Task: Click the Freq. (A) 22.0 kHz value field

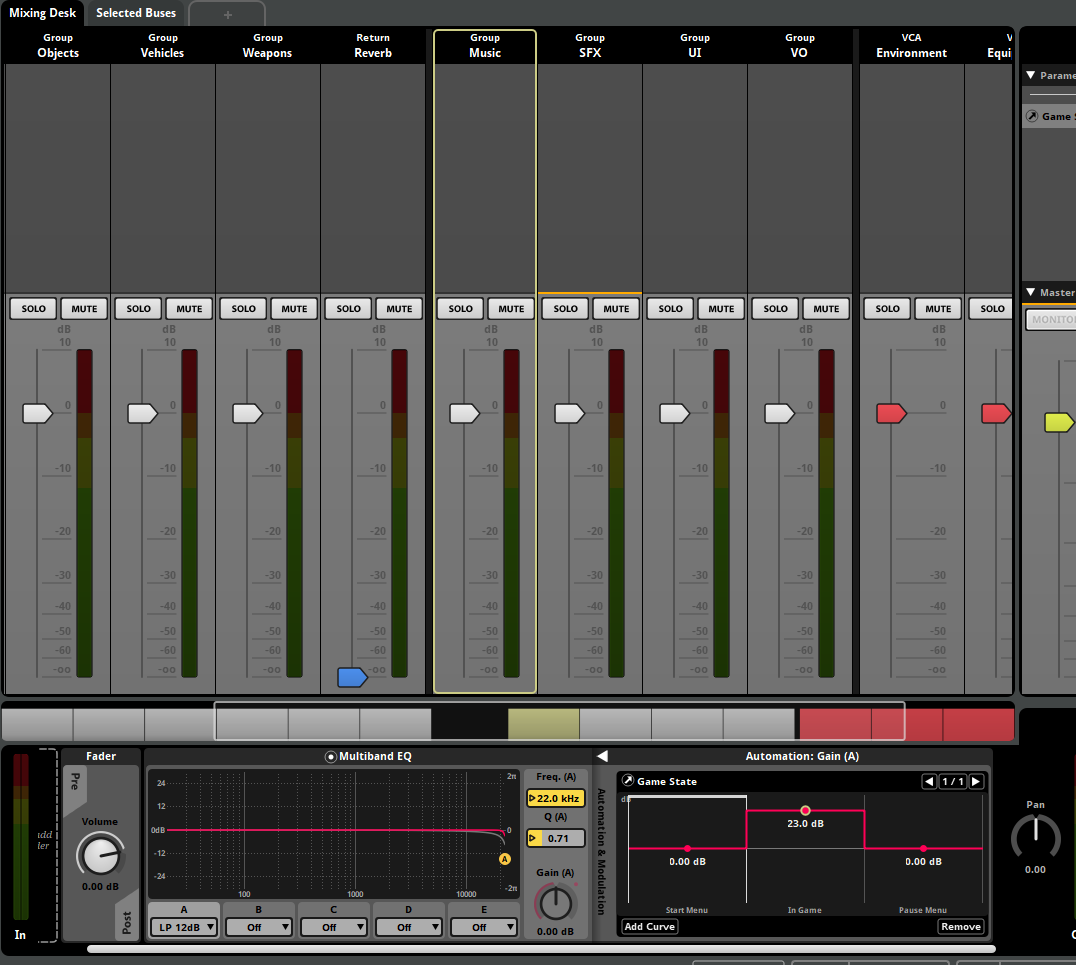Action: (x=556, y=798)
